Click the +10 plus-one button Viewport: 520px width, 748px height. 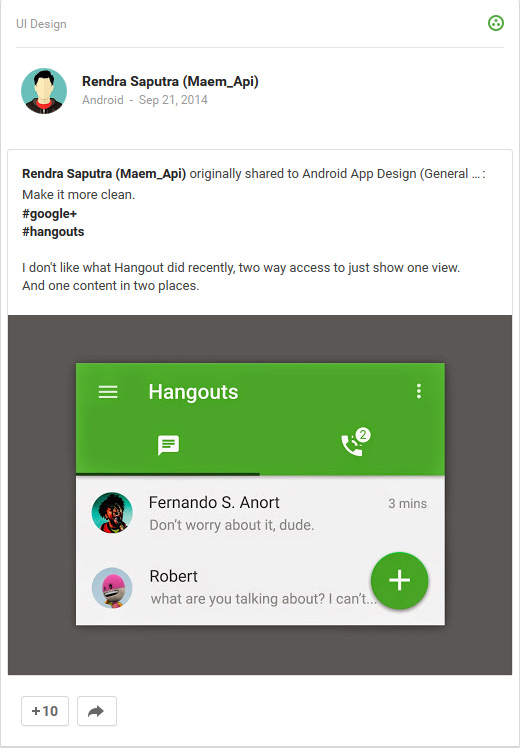pyautogui.click(x=45, y=711)
